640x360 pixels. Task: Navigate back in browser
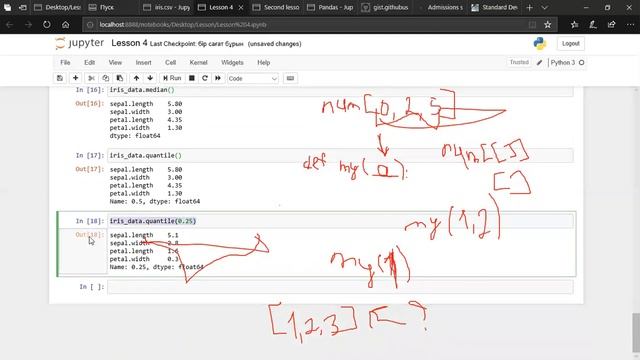pyautogui.click(x=10, y=24)
